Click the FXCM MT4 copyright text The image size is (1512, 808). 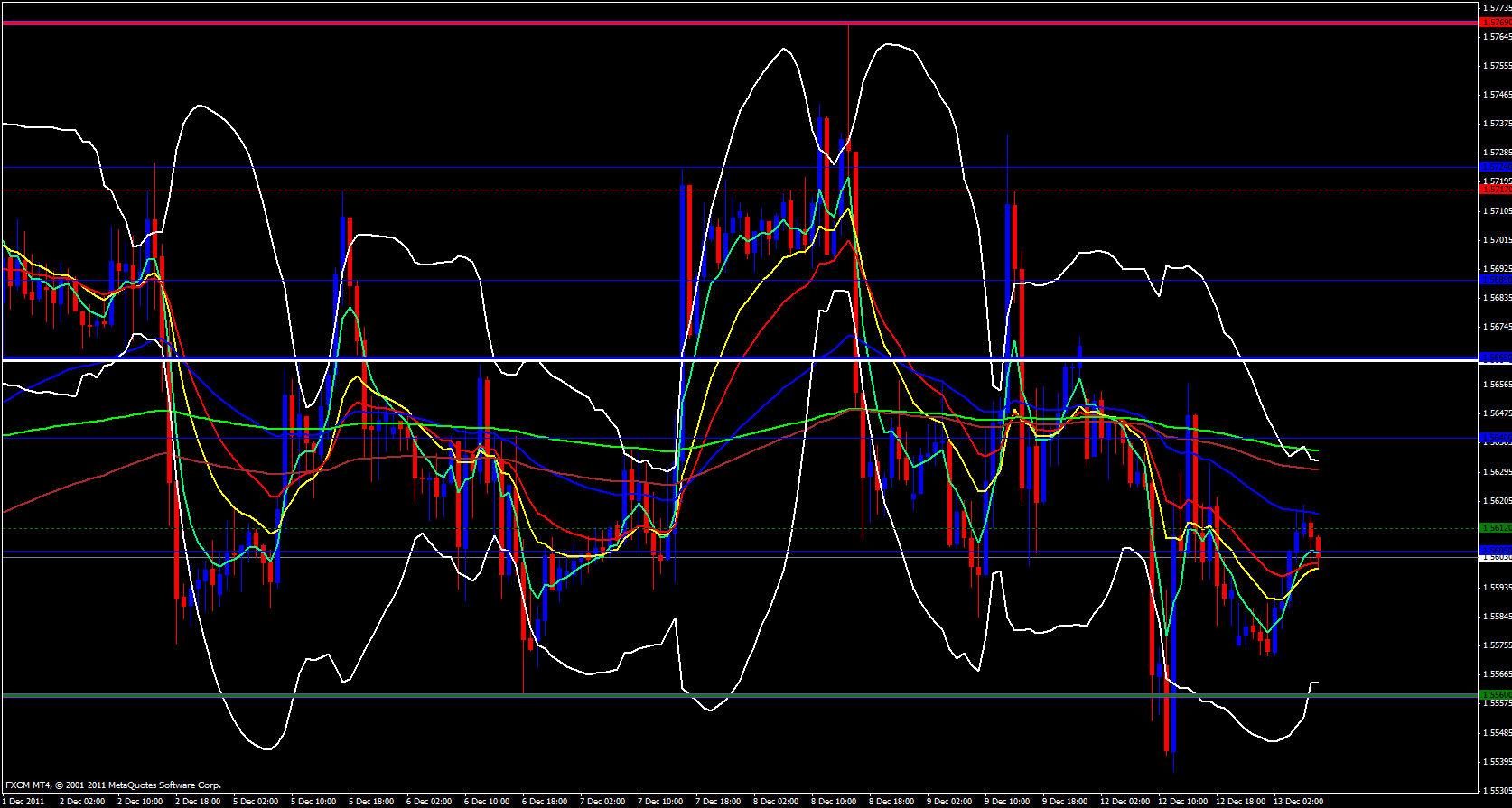[x=113, y=785]
